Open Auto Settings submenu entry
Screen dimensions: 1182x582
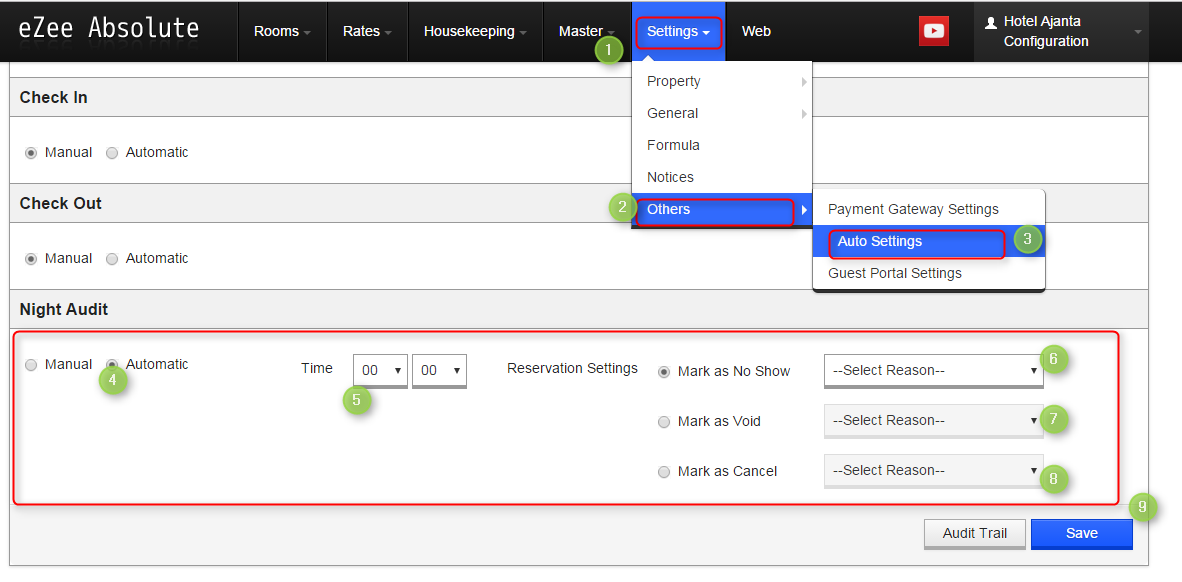tap(929, 242)
